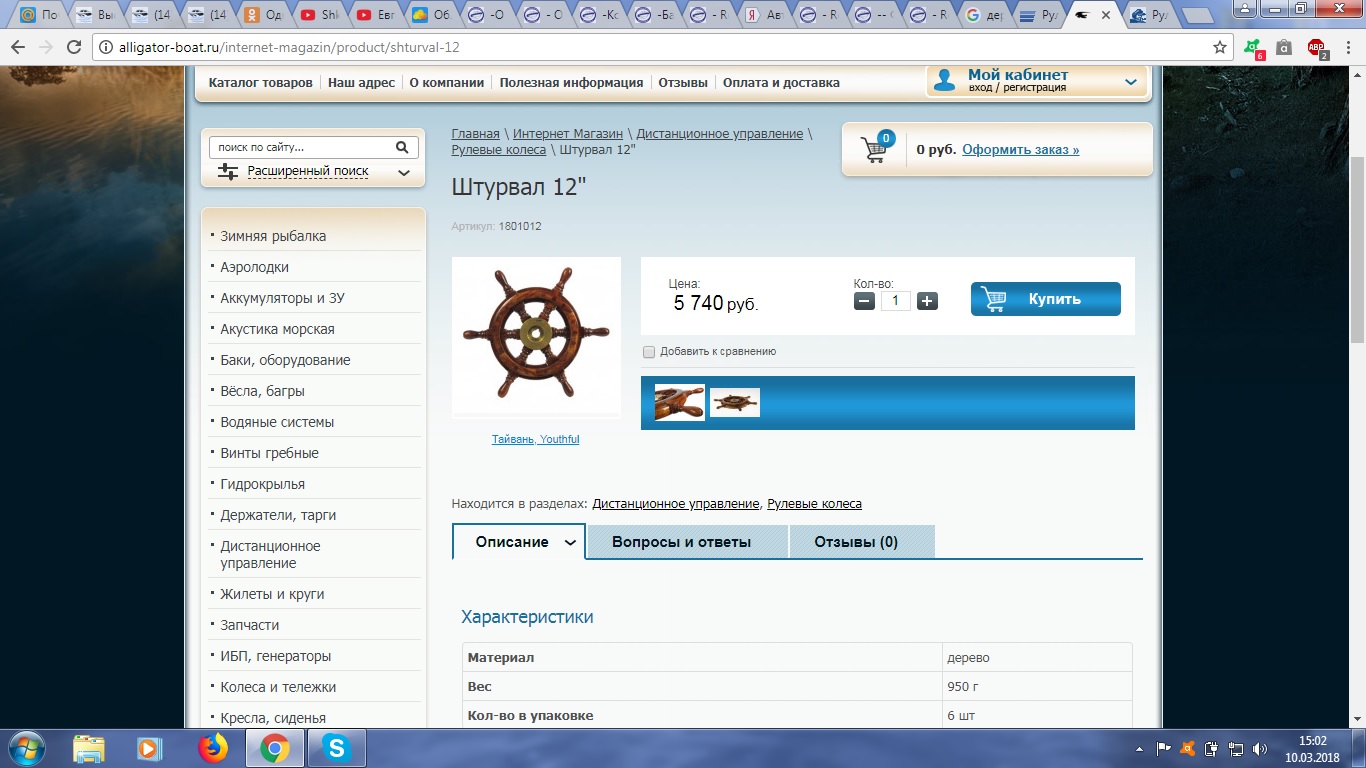Click the search magnifier icon
Image resolution: width=1366 pixels, height=768 pixels.
402,147
